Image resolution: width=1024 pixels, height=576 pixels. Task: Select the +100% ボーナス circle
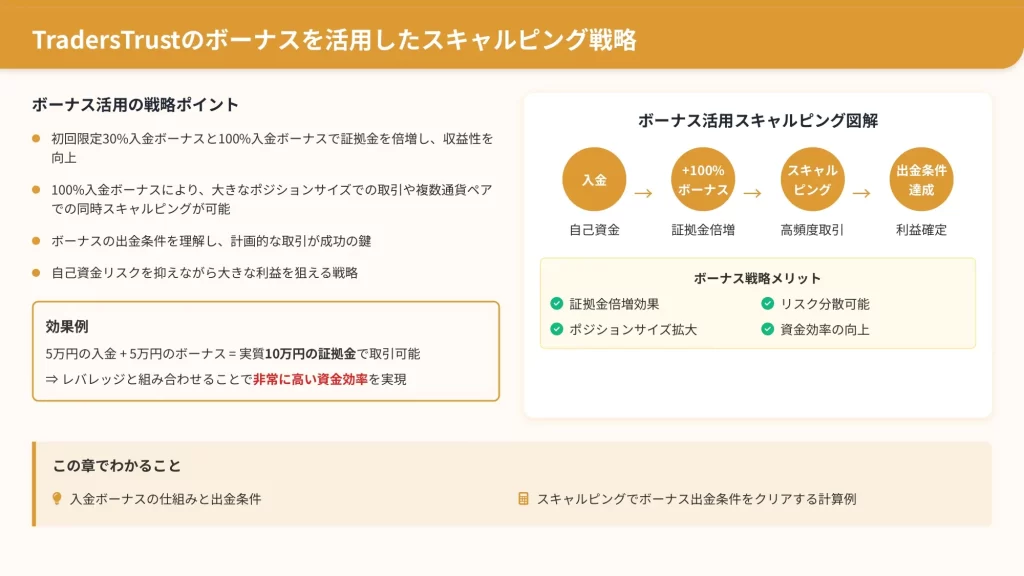703,180
